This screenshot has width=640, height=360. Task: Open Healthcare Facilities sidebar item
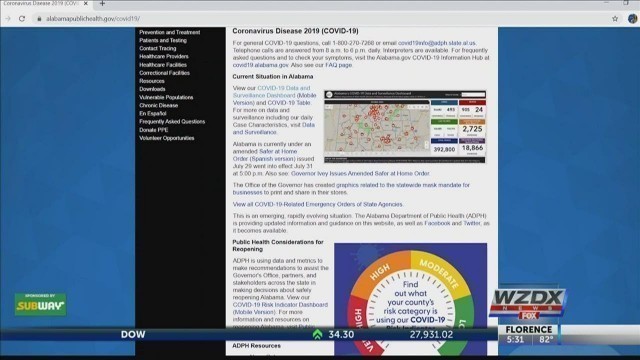(x=163, y=65)
